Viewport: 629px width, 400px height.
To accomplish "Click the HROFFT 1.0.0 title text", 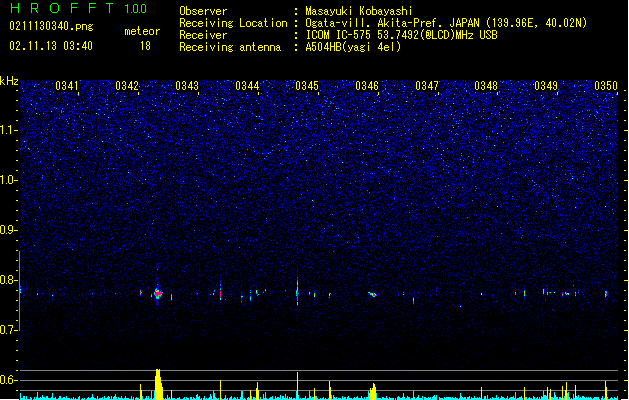I will point(78,8).
